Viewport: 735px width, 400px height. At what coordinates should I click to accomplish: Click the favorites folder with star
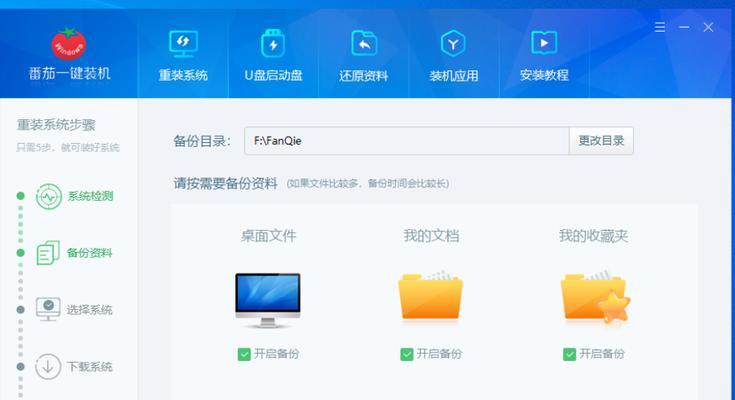(594, 296)
